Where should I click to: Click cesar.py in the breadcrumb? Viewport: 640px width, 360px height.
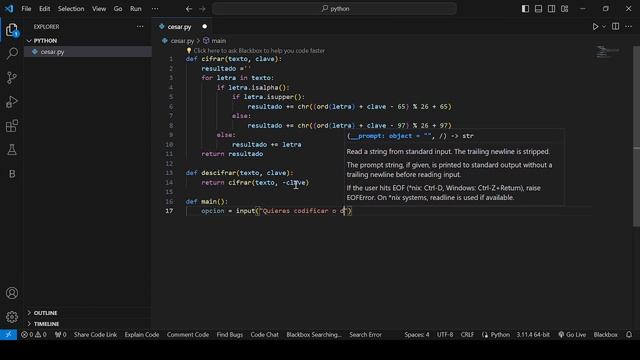(182, 41)
